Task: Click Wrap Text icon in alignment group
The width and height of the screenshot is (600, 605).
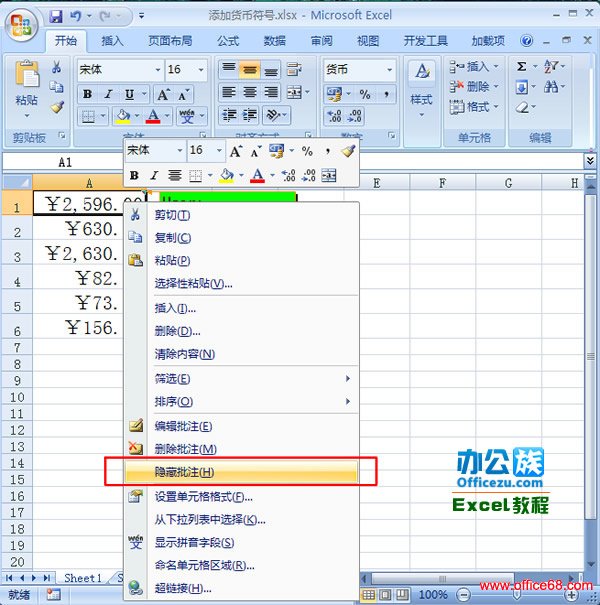Action: 294,70
